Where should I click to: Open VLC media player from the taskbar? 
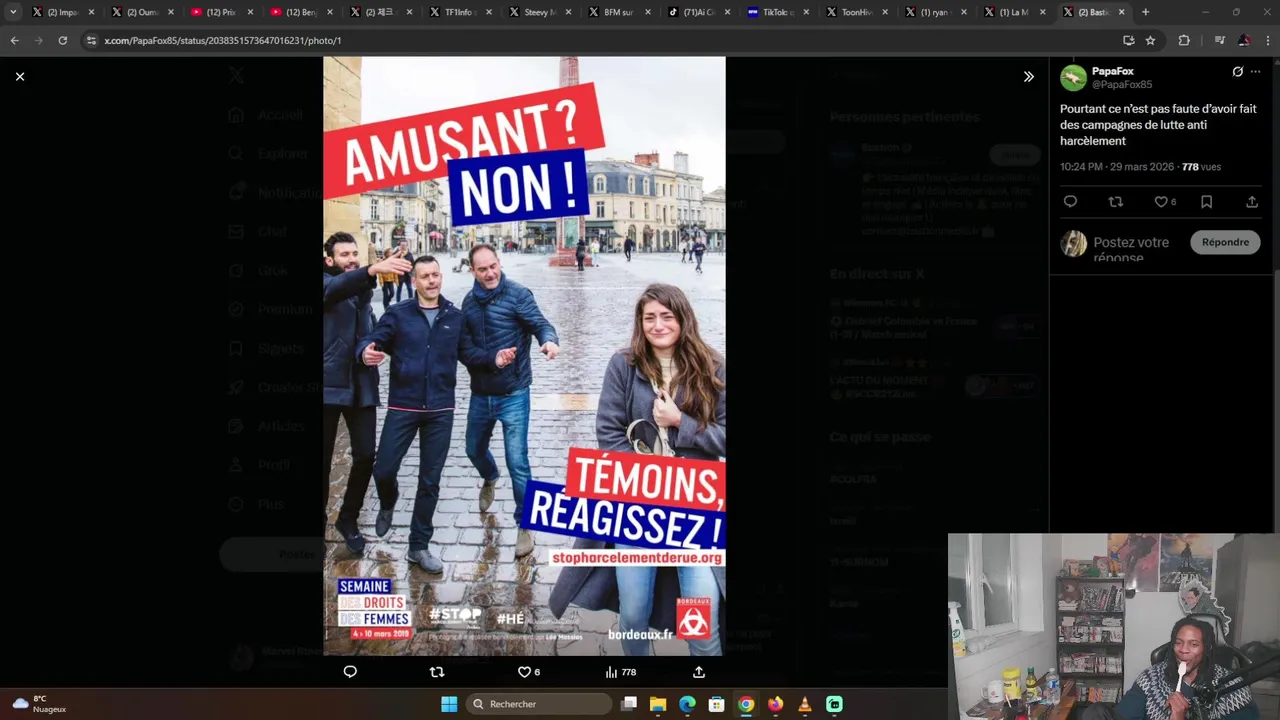(804, 704)
